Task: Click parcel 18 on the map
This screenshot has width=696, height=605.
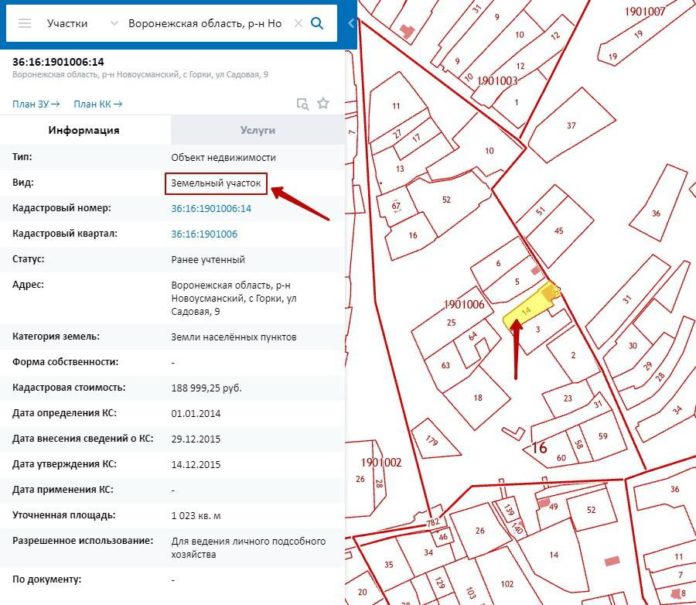Action: pos(476,397)
